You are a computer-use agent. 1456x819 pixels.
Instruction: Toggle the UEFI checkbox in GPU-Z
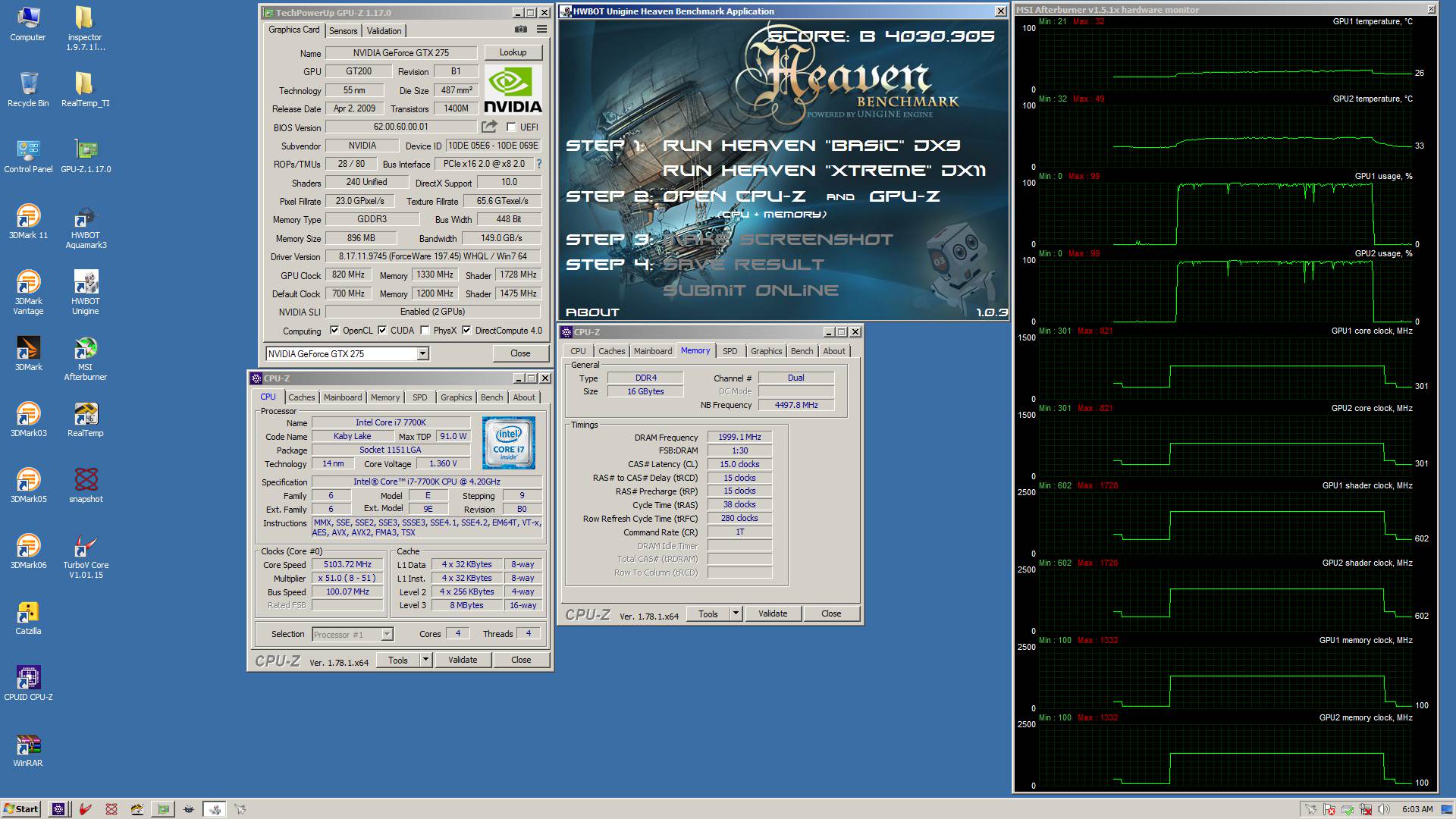(x=511, y=127)
